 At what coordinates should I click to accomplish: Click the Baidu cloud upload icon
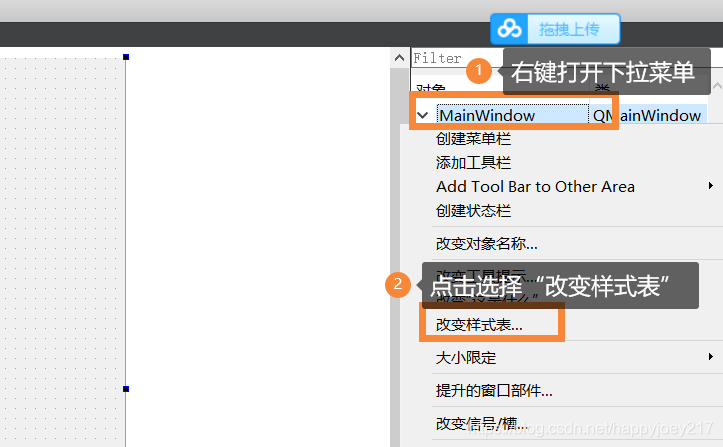[510, 29]
